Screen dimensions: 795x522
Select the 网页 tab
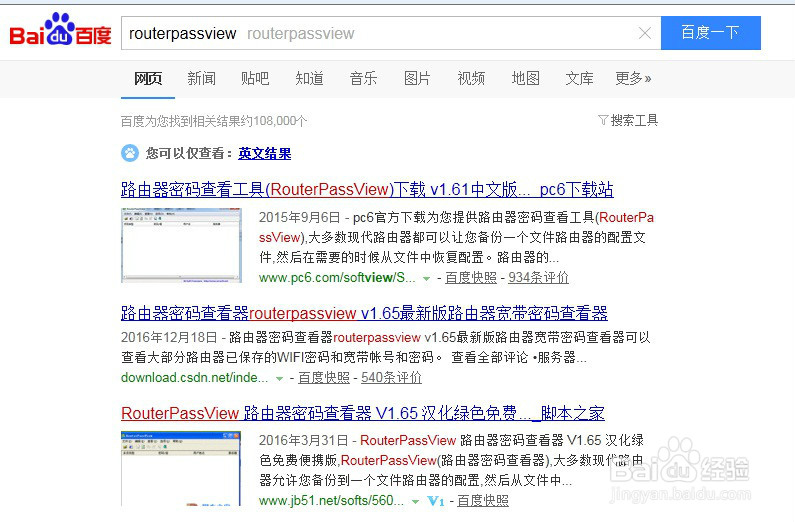click(x=148, y=79)
